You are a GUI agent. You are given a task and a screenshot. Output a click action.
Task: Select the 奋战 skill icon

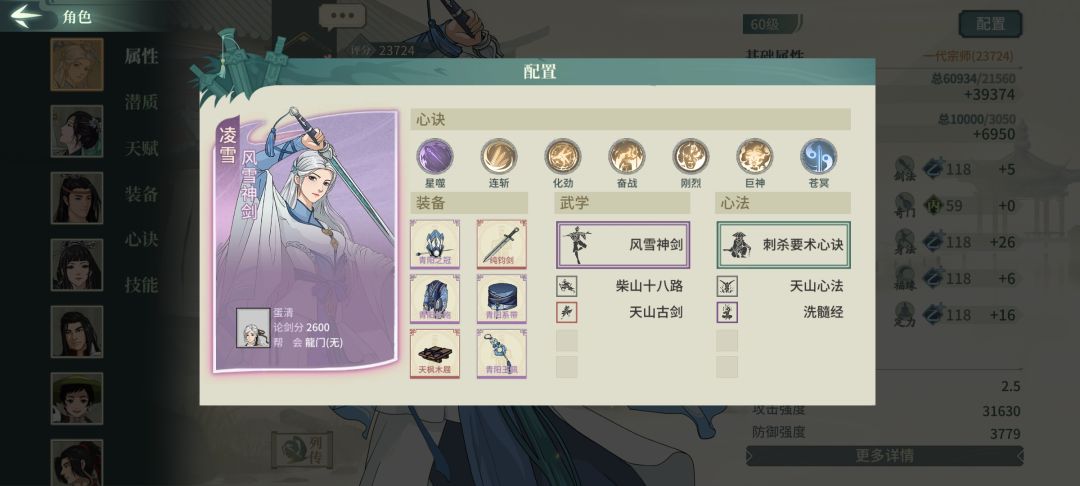(x=627, y=156)
